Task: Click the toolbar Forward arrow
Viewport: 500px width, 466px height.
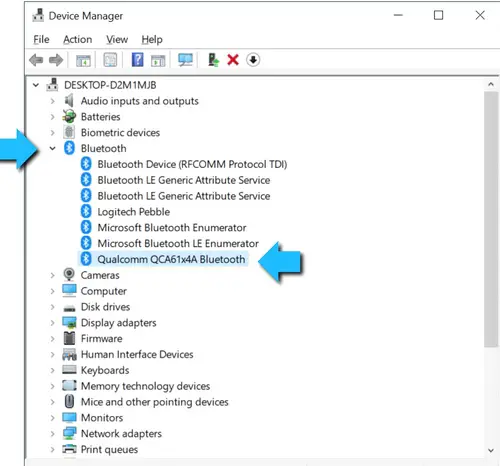Action: tap(56, 60)
